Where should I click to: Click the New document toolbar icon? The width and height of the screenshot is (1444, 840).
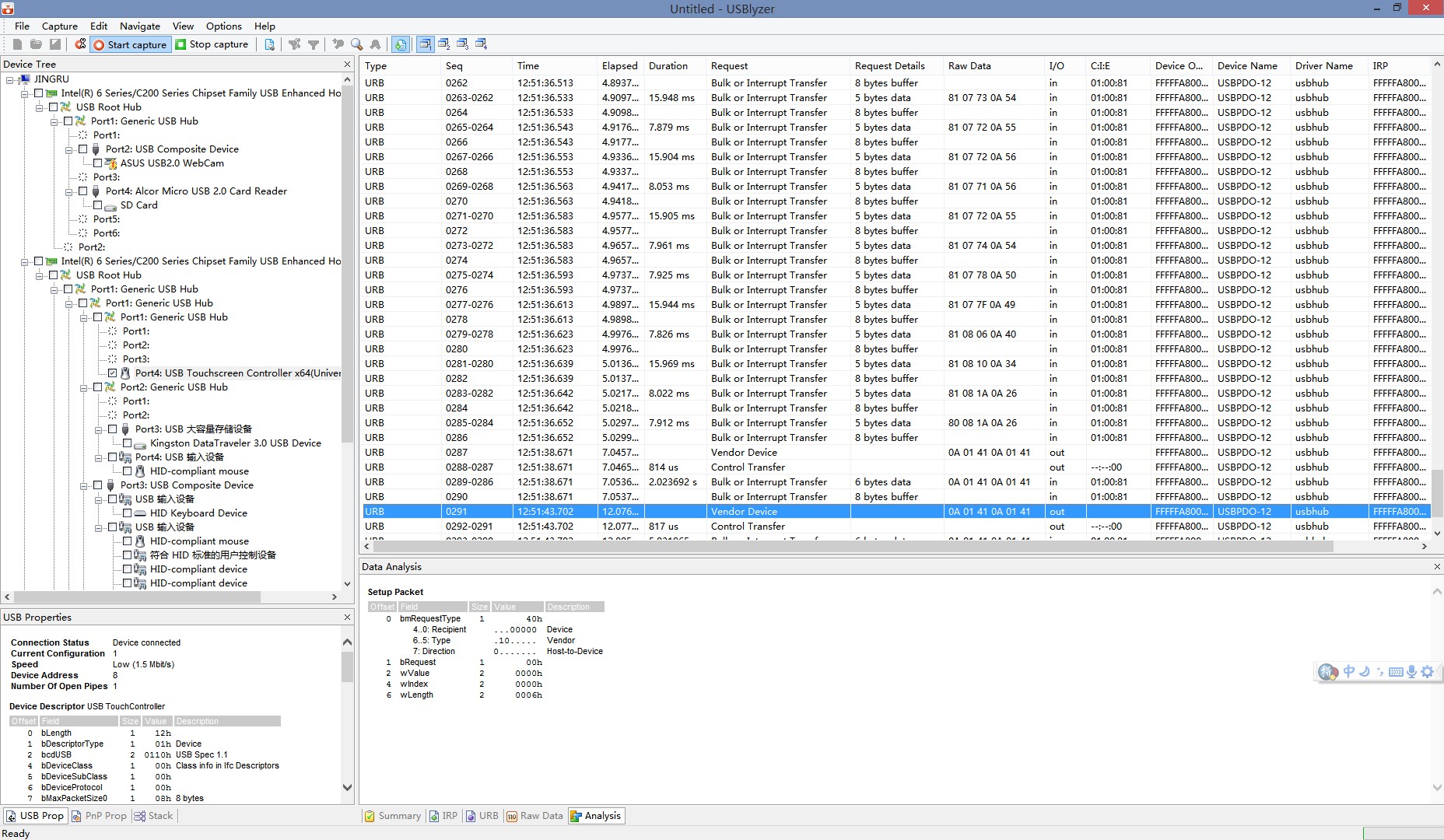tap(17, 44)
